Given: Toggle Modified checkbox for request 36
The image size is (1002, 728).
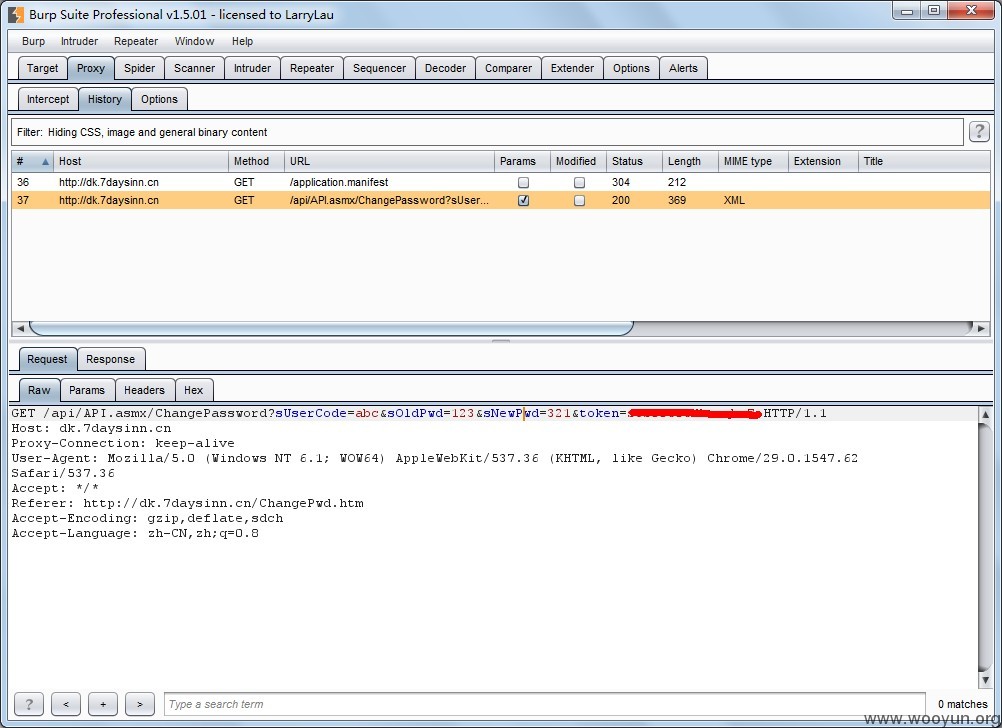Looking at the screenshot, I should pyautogui.click(x=579, y=183).
